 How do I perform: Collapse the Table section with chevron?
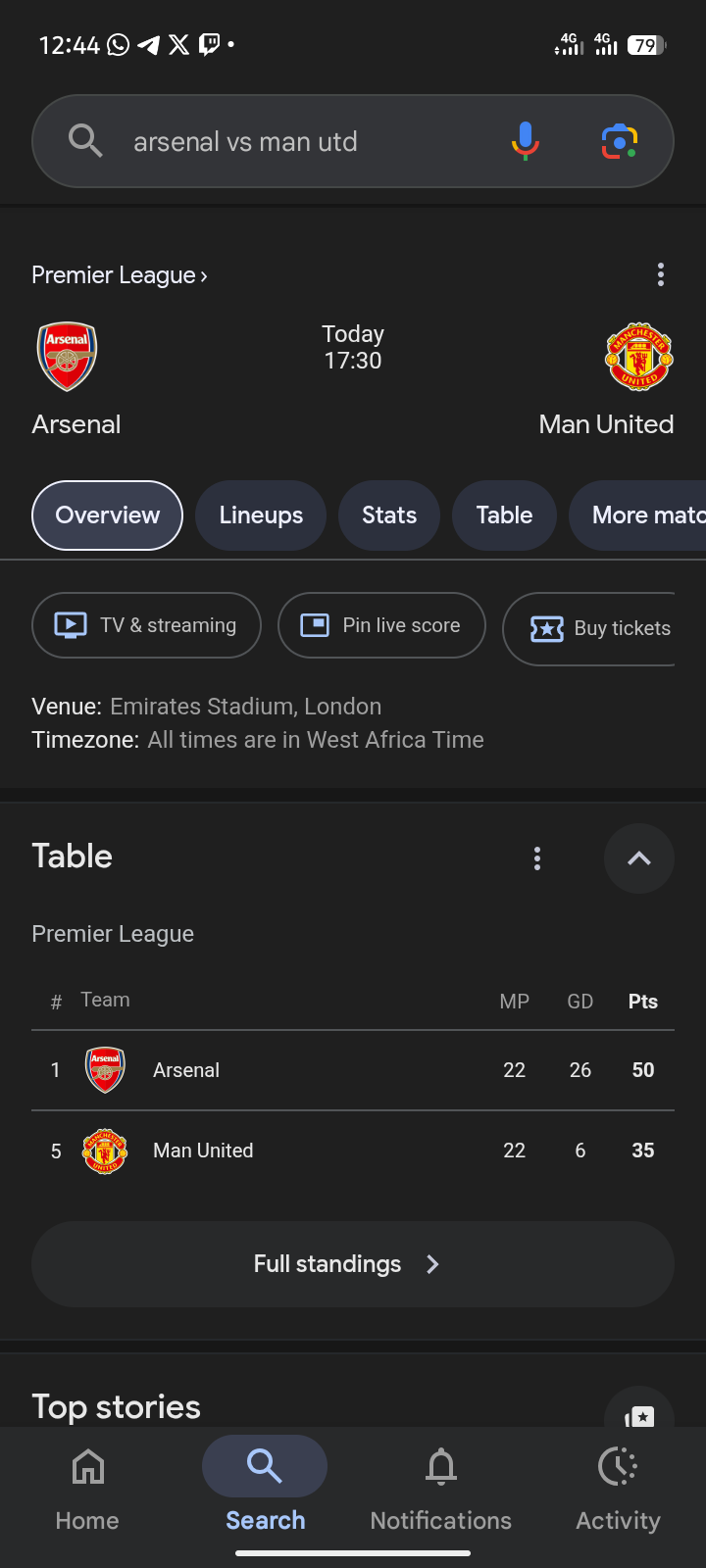point(638,858)
